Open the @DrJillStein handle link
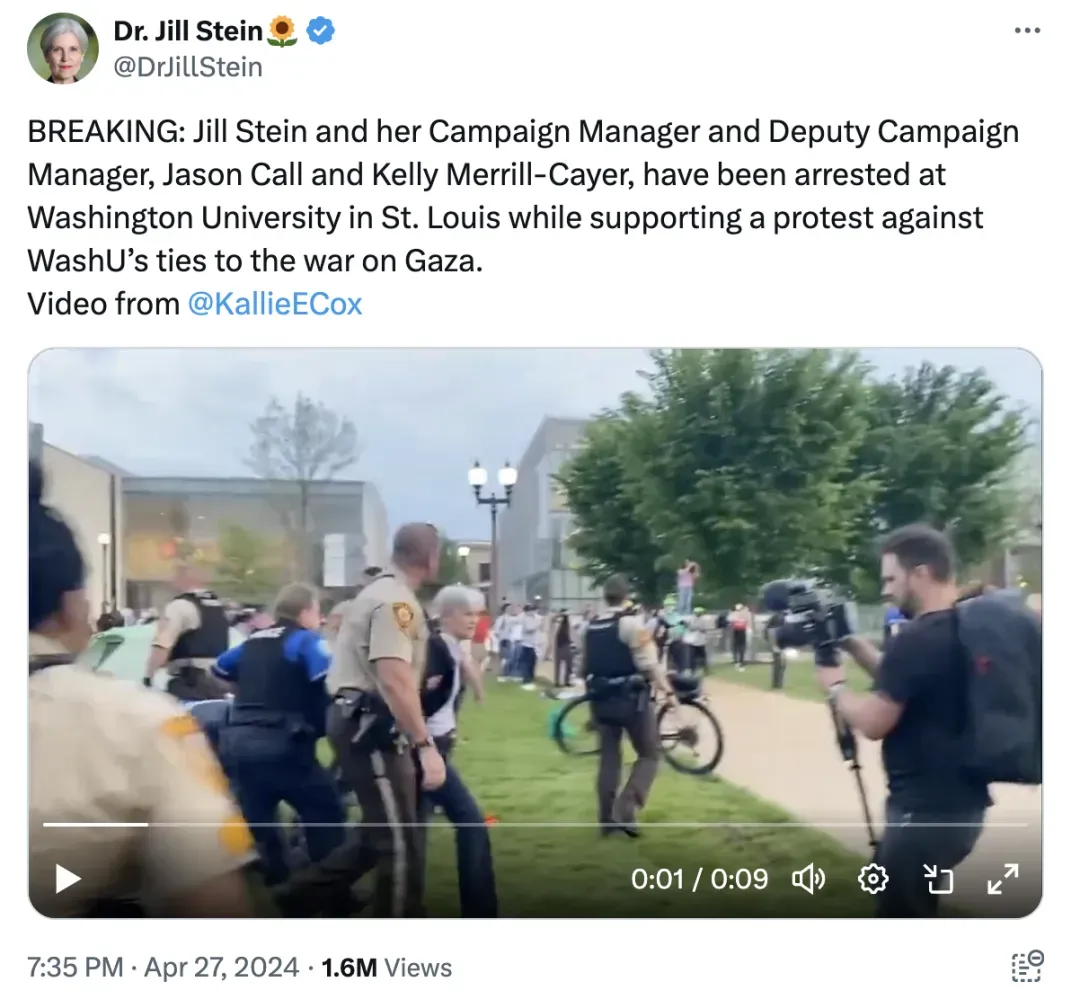 pyautogui.click(x=188, y=67)
